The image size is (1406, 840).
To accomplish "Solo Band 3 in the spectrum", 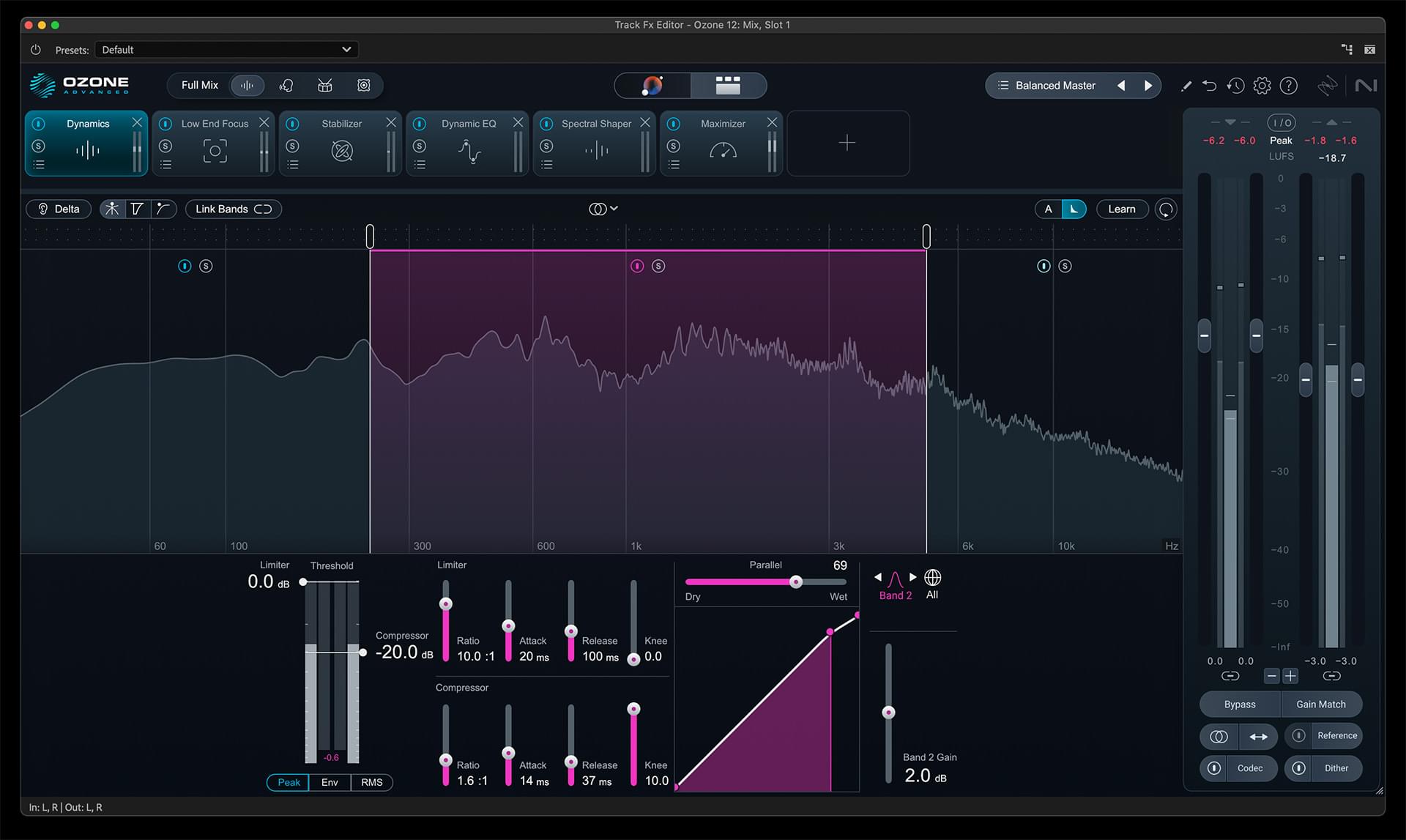I will coord(1065,266).
